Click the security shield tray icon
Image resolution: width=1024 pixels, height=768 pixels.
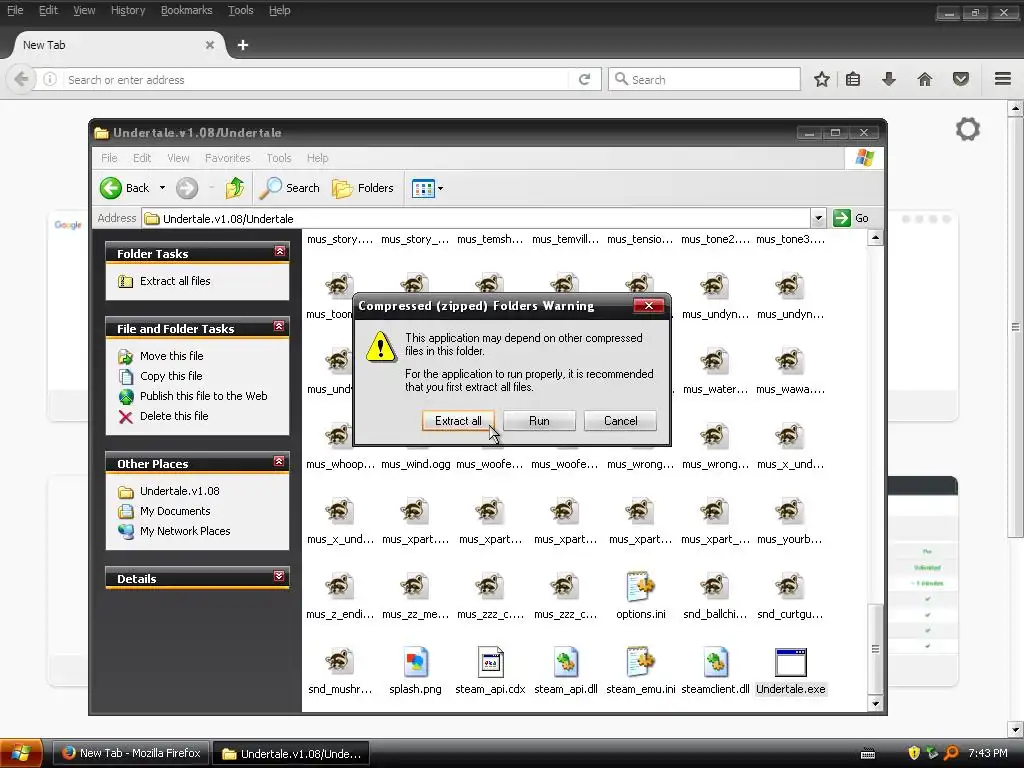tap(914, 753)
